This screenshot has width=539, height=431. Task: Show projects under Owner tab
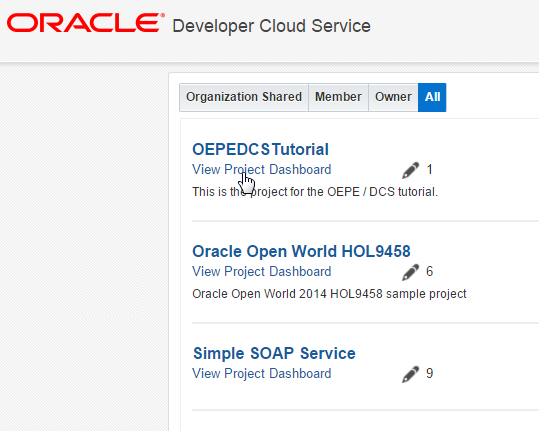pyautogui.click(x=393, y=97)
